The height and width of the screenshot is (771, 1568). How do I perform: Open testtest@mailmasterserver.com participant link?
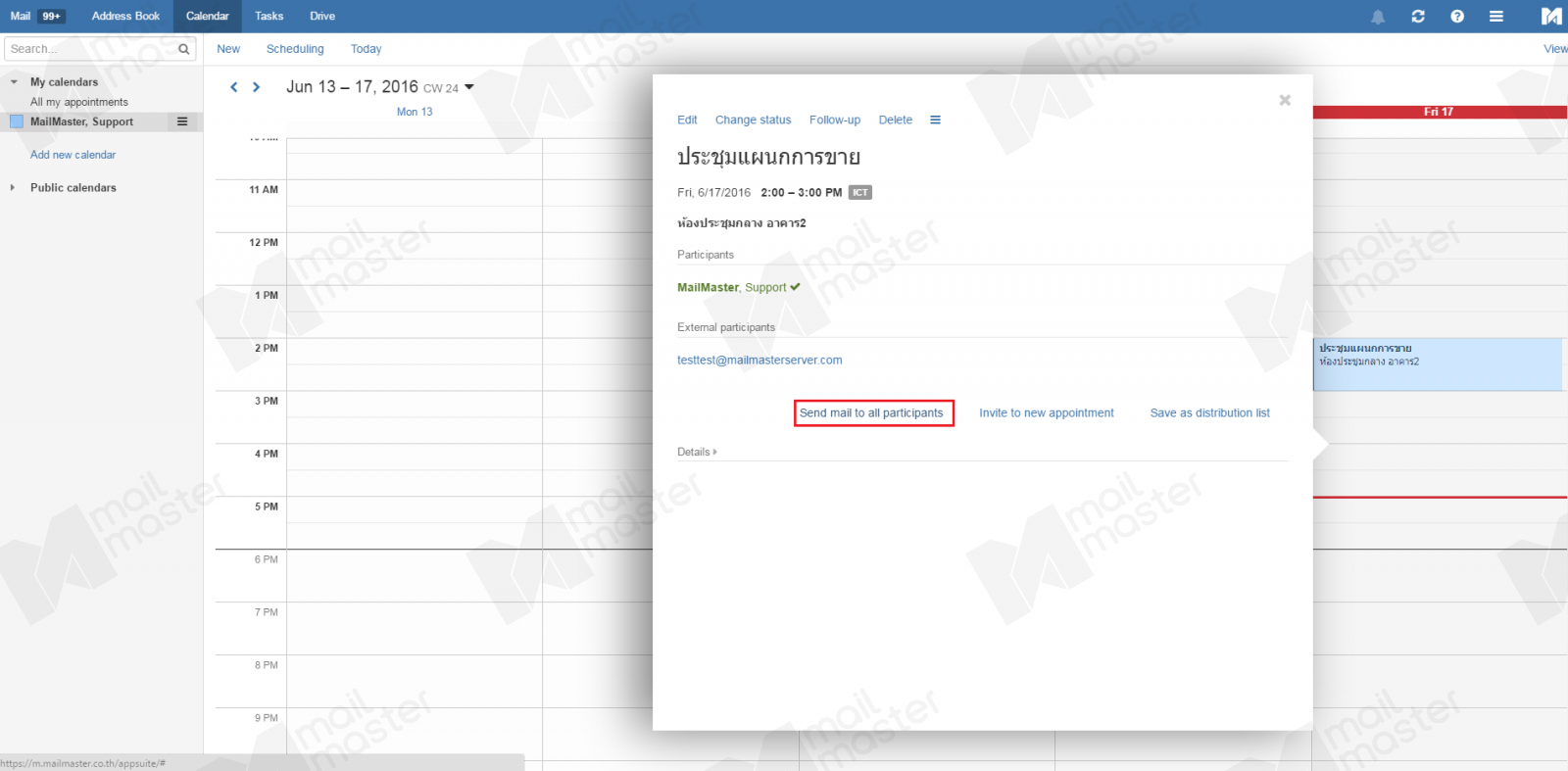coord(759,361)
